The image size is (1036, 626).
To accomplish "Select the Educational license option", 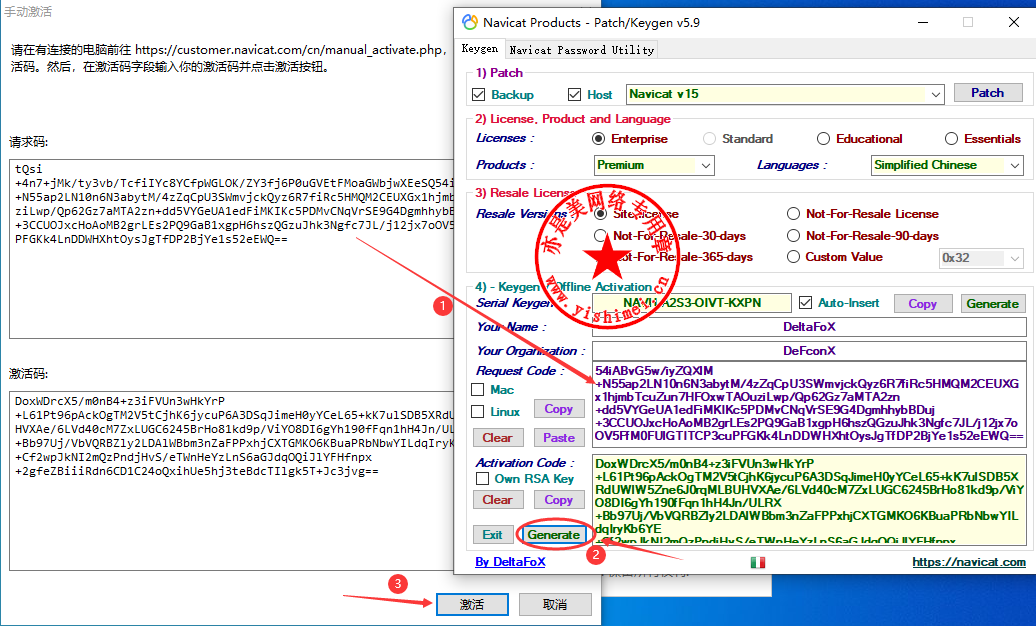I will point(823,139).
